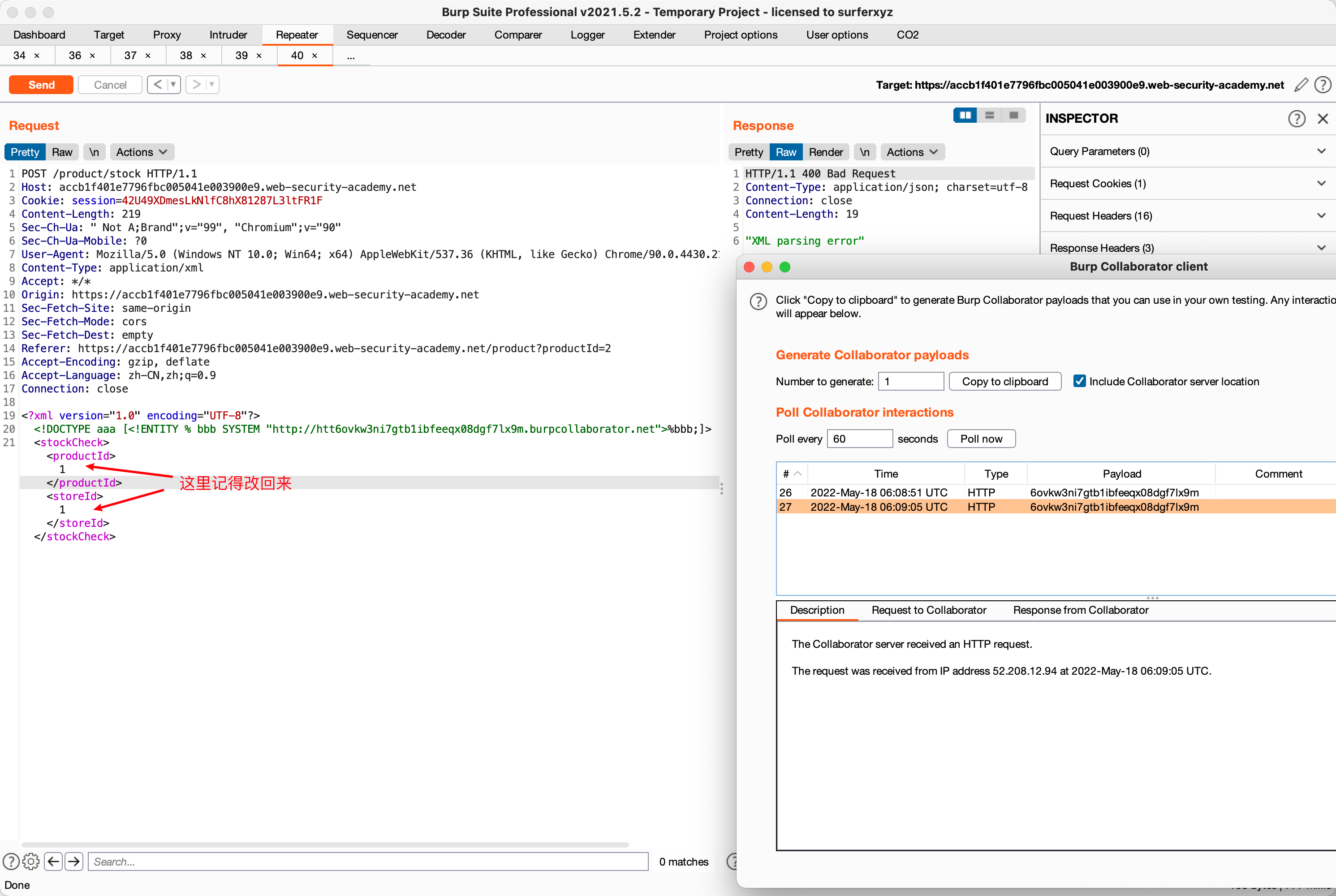Open Response Actions dropdown
The width and height of the screenshot is (1336, 896).
[912, 152]
